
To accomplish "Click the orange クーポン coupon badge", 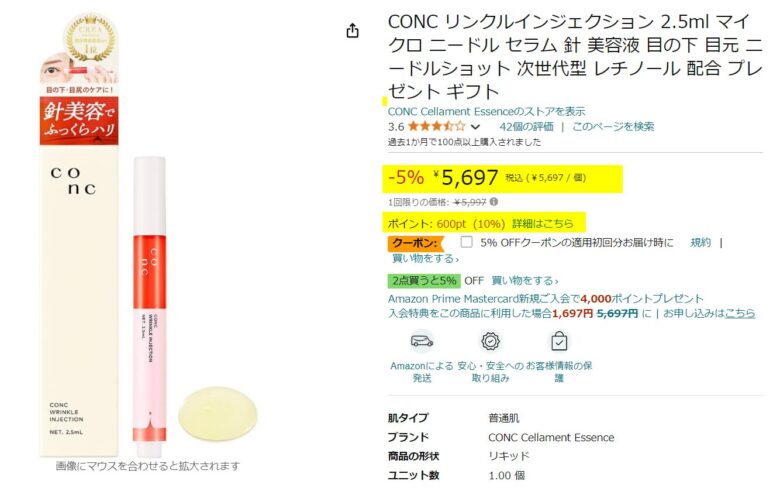I will coord(416,243).
